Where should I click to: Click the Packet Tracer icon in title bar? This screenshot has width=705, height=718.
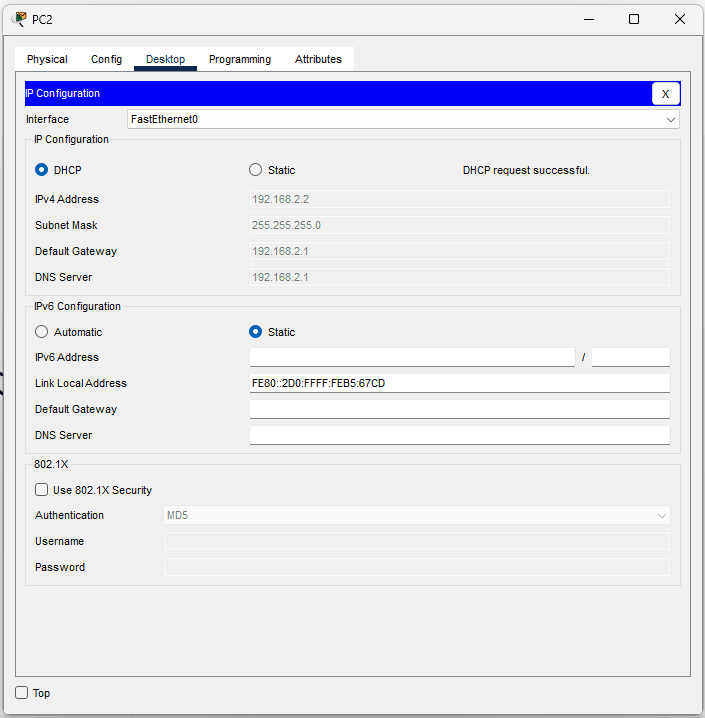coord(18,19)
